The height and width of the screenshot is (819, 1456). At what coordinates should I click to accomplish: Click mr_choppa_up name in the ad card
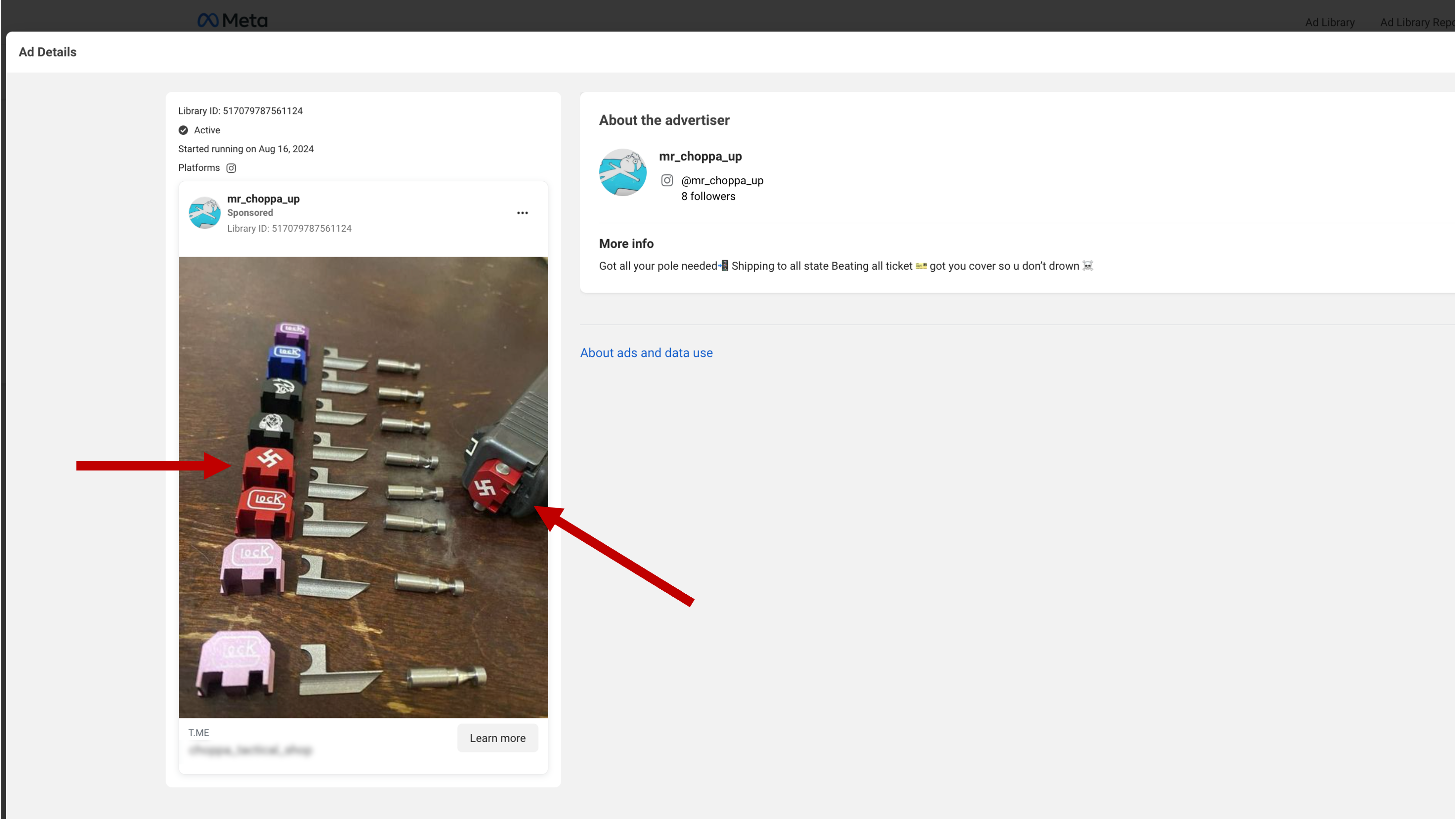[263, 199]
